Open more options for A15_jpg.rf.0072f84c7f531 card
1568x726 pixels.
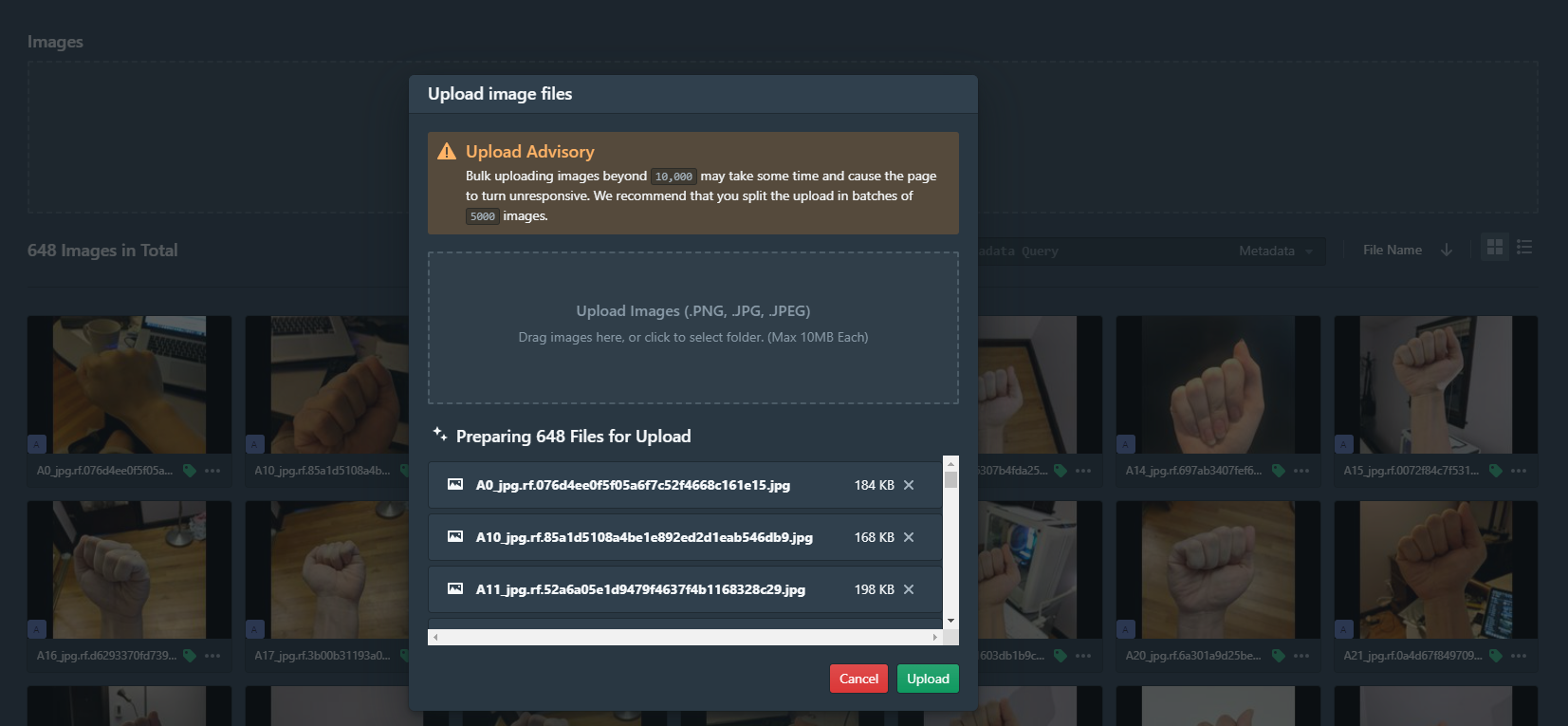click(1519, 471)
